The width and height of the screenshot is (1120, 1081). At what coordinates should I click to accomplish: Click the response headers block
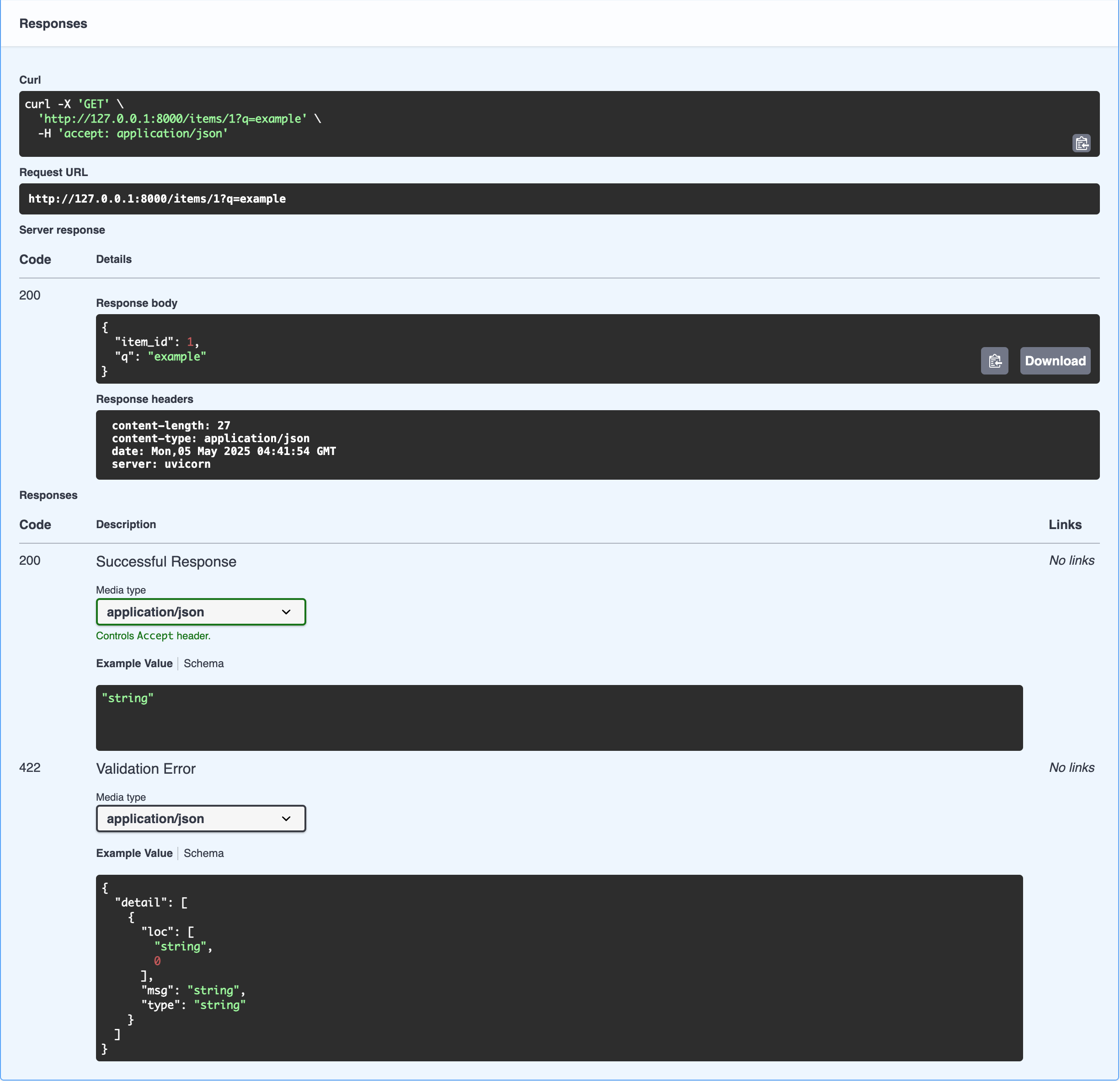(597, 445)
